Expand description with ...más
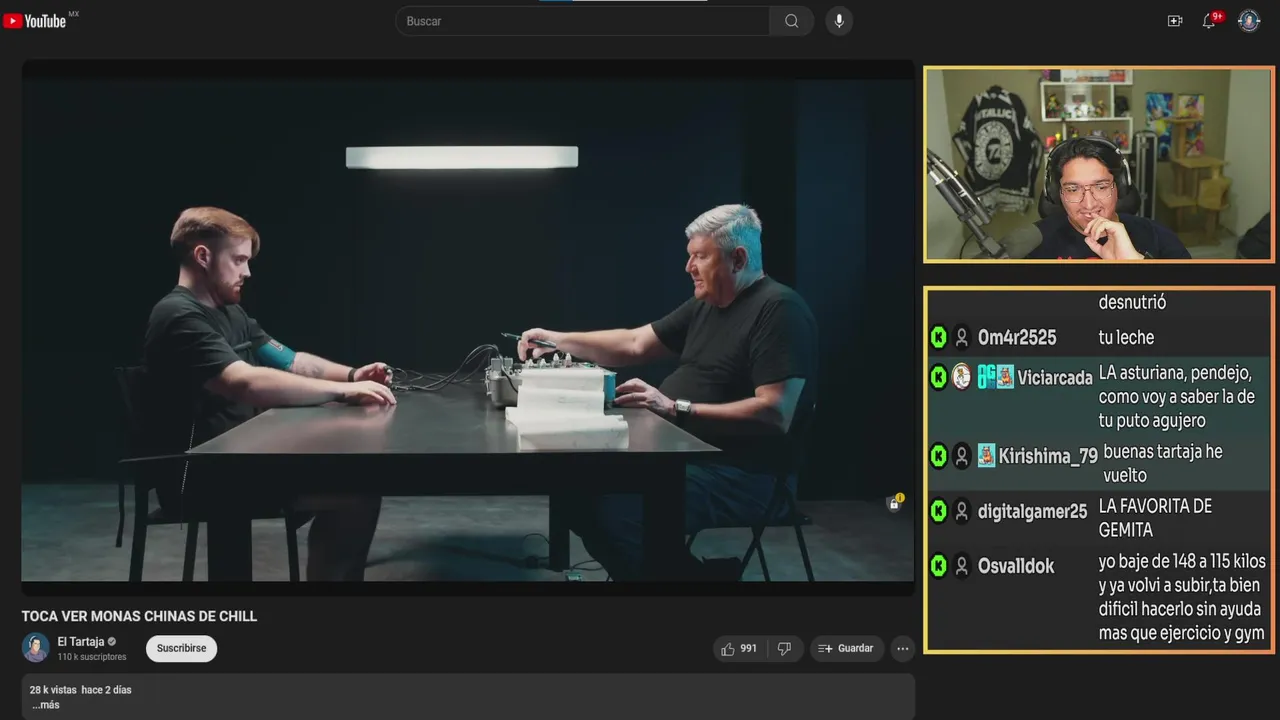Screen dimensions: 1280x720 (45, 705)
